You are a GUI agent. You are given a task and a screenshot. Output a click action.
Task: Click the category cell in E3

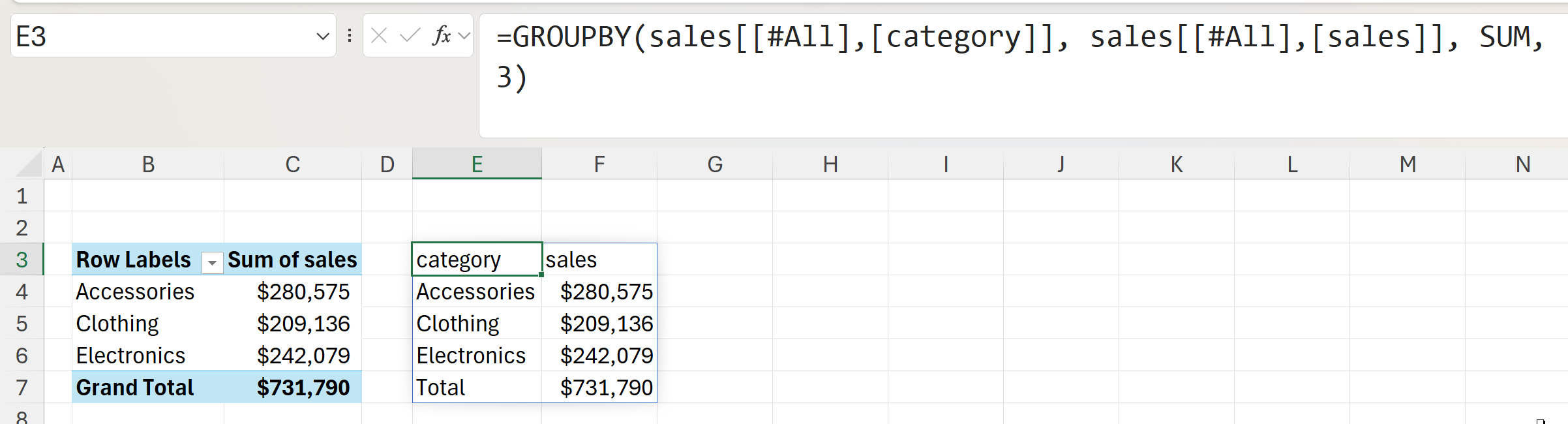pos(477,260)
